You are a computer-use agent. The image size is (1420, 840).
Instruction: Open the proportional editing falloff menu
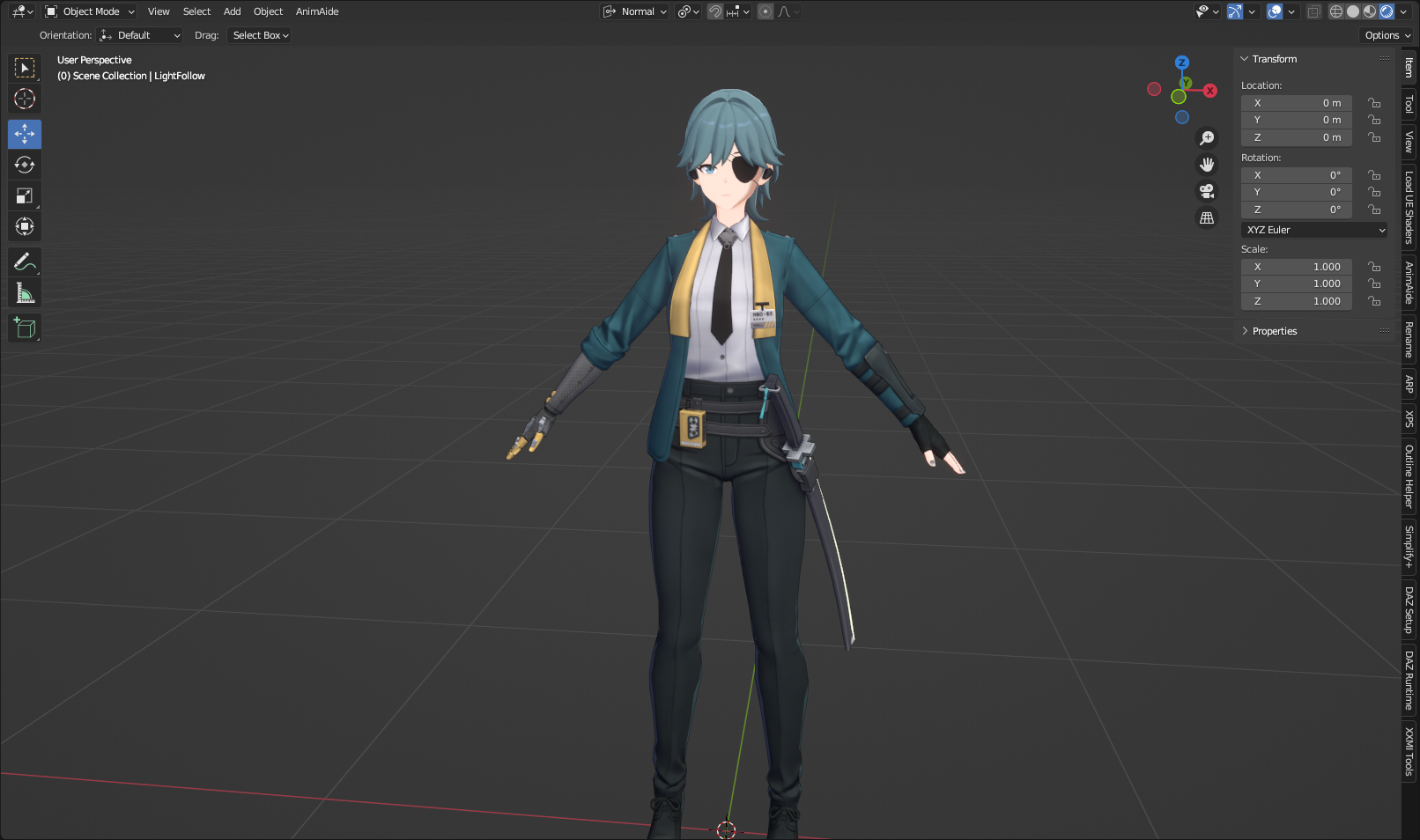(788, 11)
